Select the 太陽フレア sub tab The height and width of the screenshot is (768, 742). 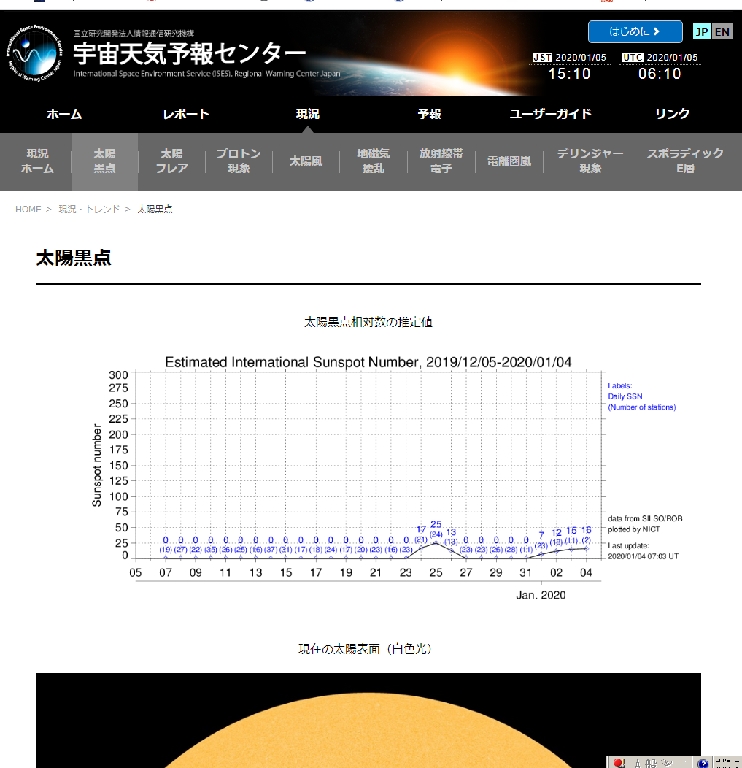[x=172, y=161]
